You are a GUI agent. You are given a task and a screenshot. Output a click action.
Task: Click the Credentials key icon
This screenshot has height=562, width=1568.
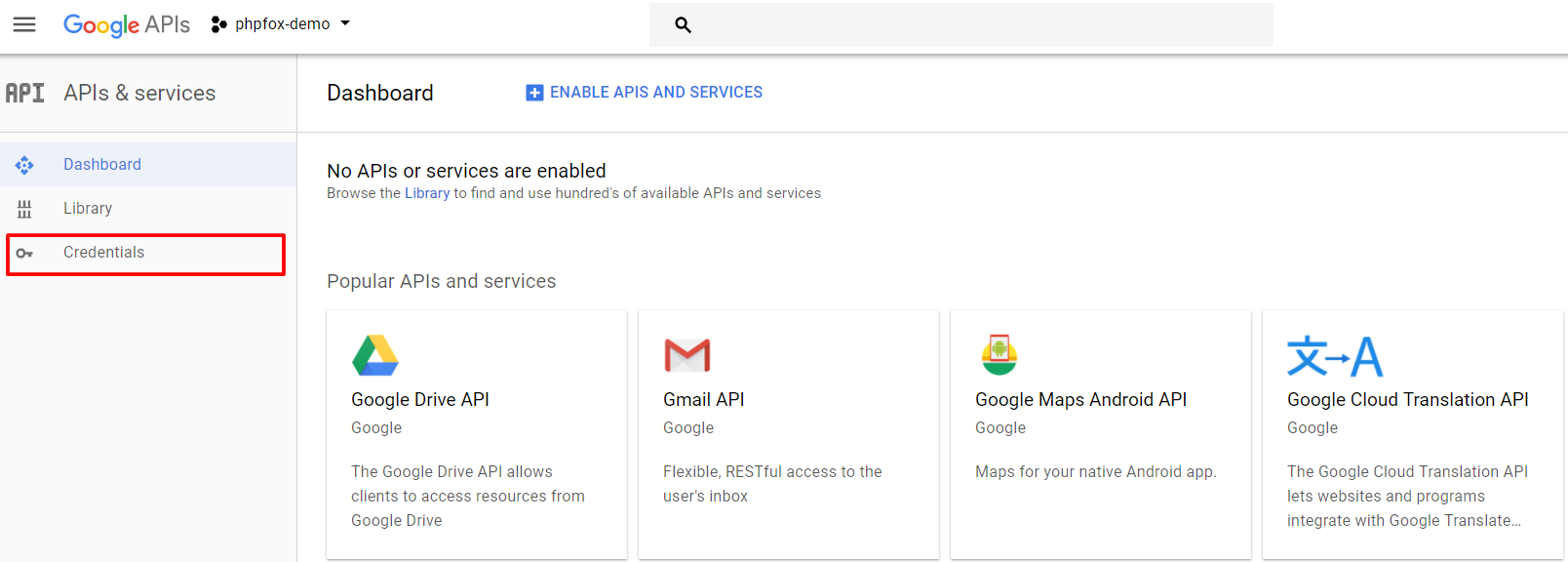point(24,254)
